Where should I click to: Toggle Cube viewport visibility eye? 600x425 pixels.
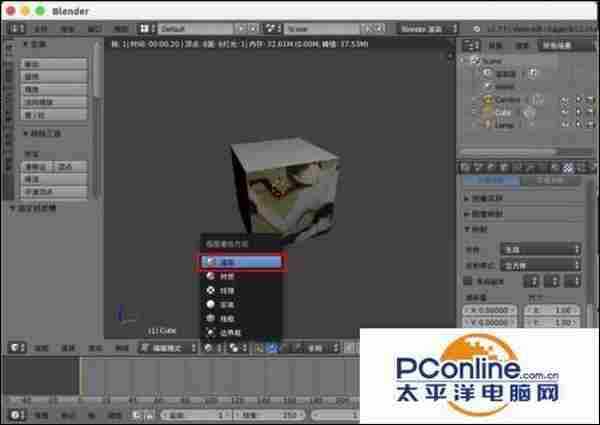click(x=565, y=112)
